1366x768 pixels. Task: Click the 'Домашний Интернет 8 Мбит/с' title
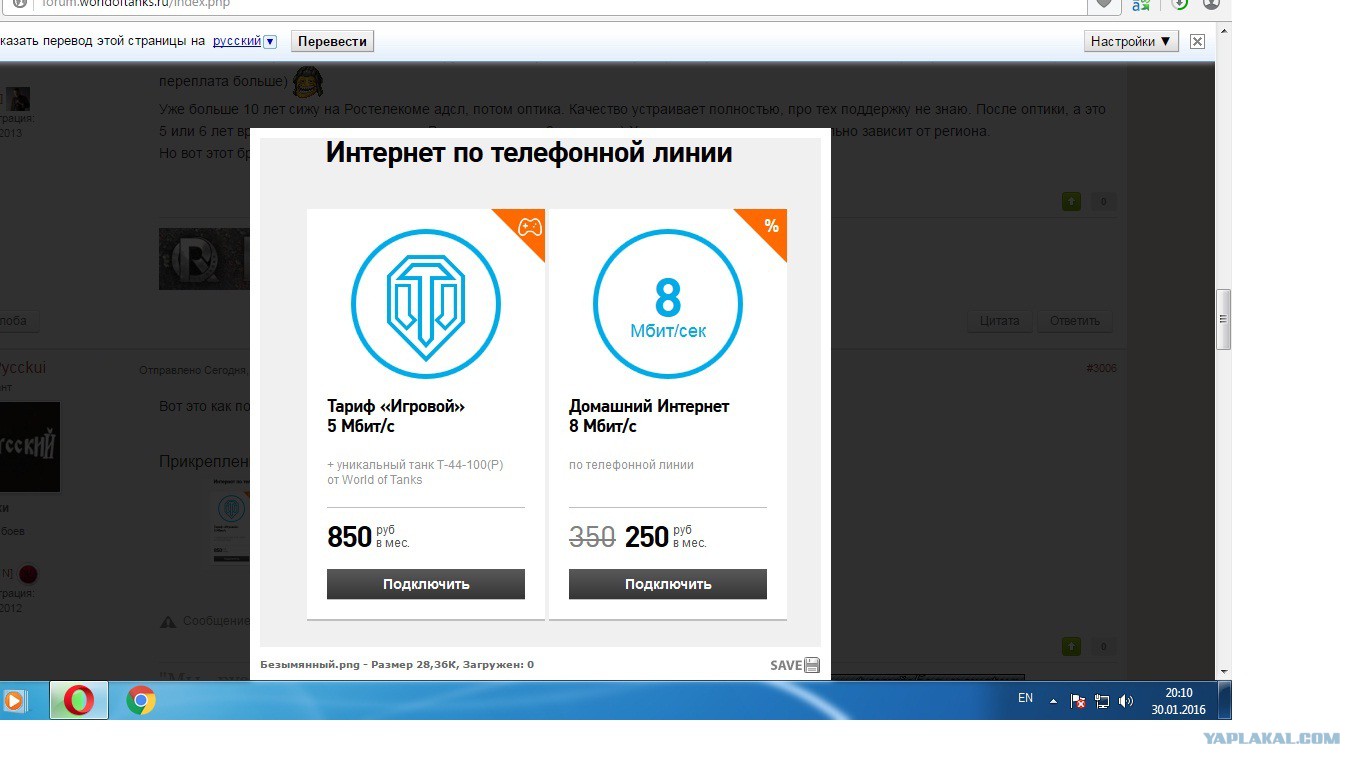[x=649, y=416]
